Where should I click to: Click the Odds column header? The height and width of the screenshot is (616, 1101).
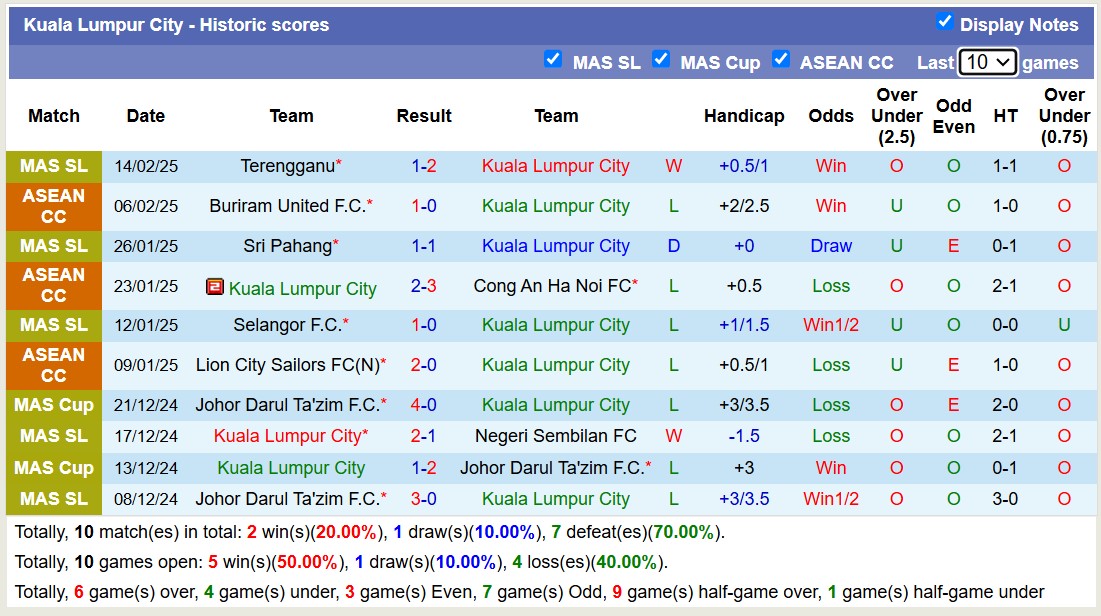(831, 116)
